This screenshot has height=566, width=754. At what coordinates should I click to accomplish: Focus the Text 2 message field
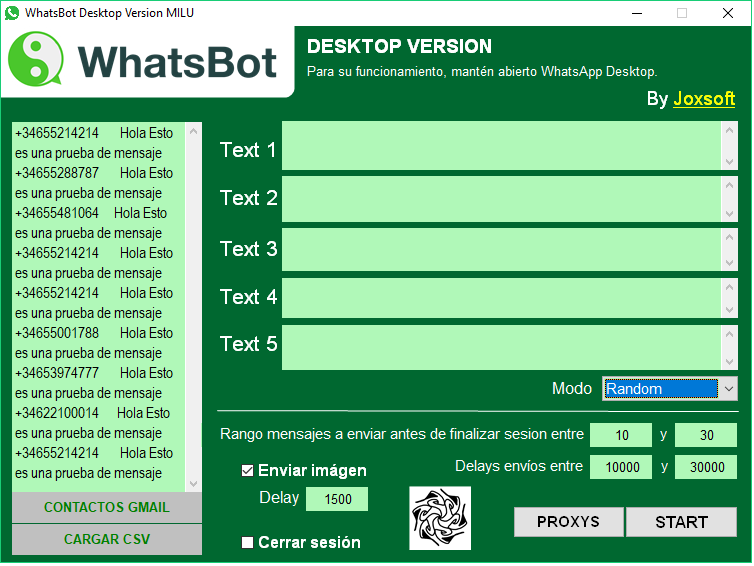(501, 199)
